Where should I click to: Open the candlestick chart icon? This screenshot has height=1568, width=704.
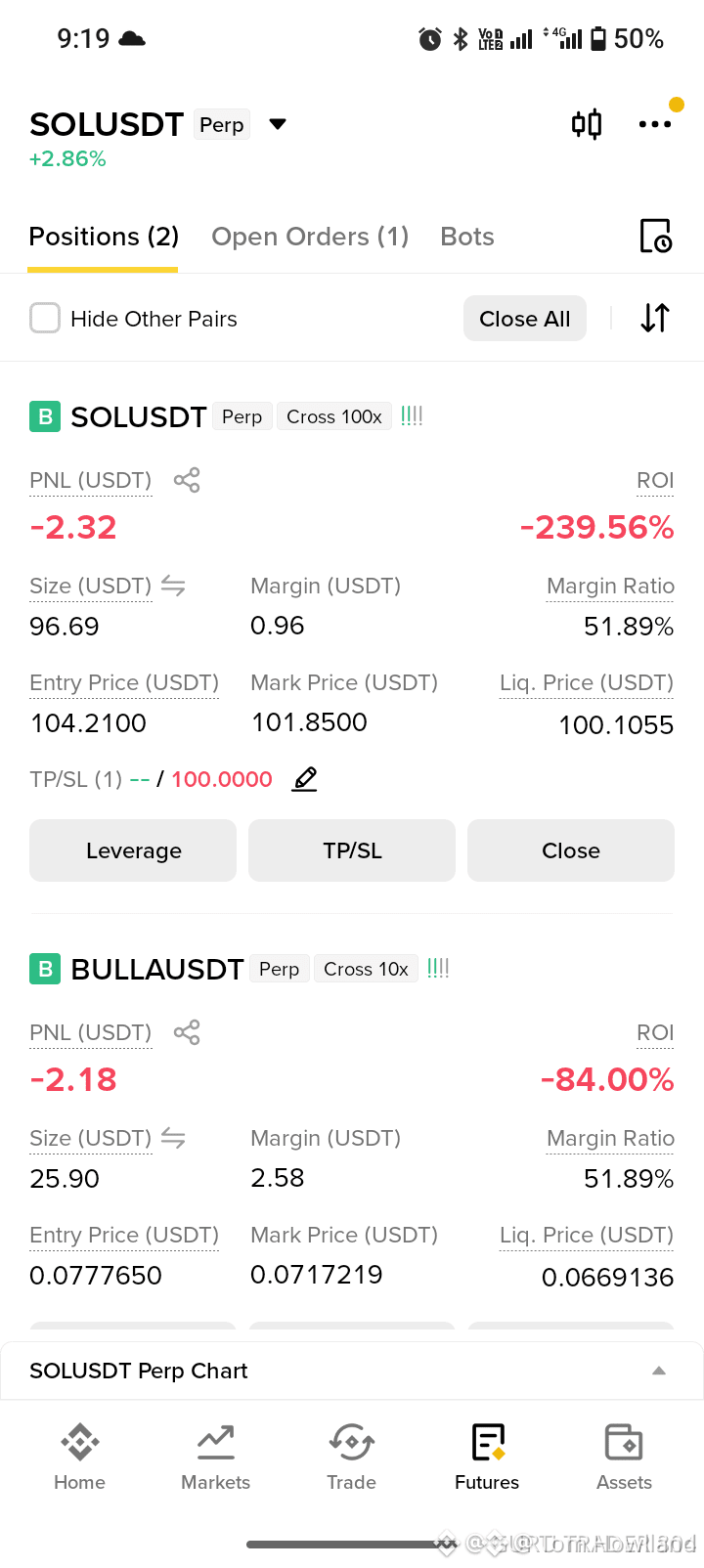click(x=587, y=124)
